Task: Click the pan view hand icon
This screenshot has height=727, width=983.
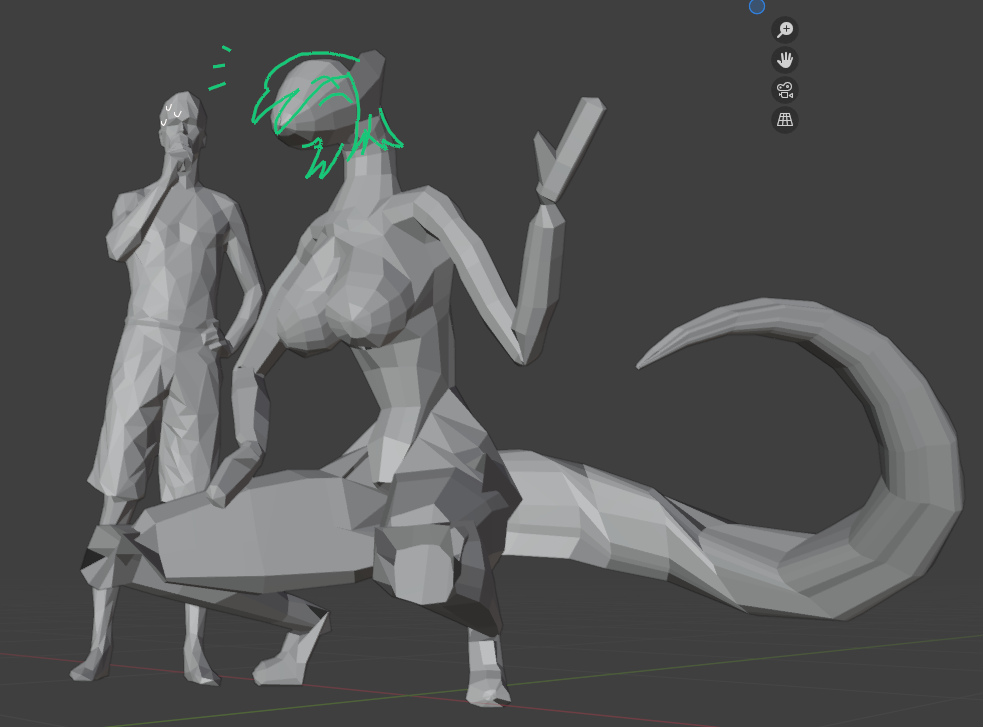Action: point(785,60)
